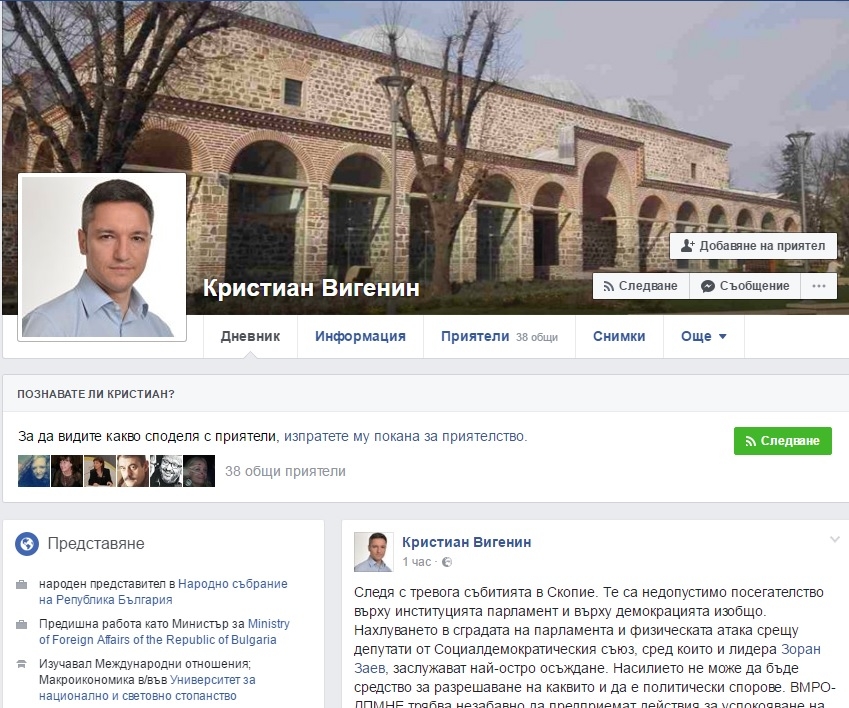Click the ПОЗНАВАТЕ ЛИ КРИСТИАН? heading

coord(96,394)
